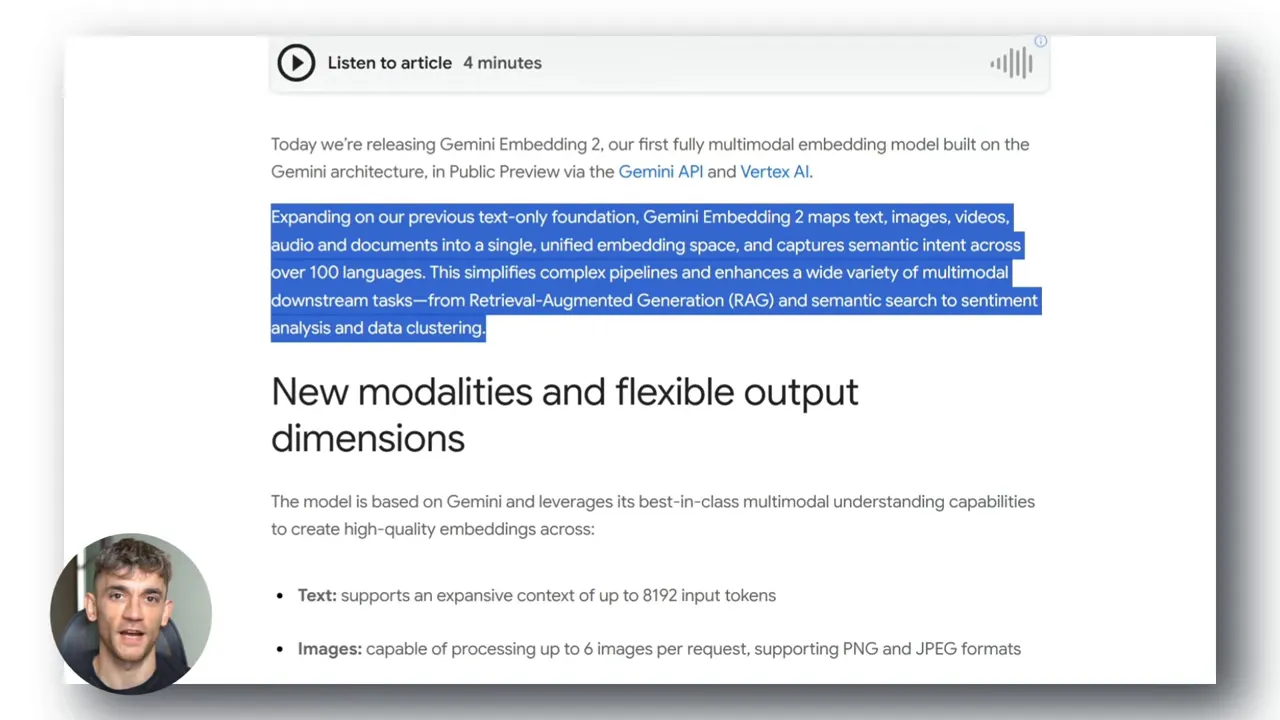Image resolution: width=1280 pixels, height=720 pixels.
Task: Open the Gemini API link
Action: pyautogui.click(x=660, y=171)
